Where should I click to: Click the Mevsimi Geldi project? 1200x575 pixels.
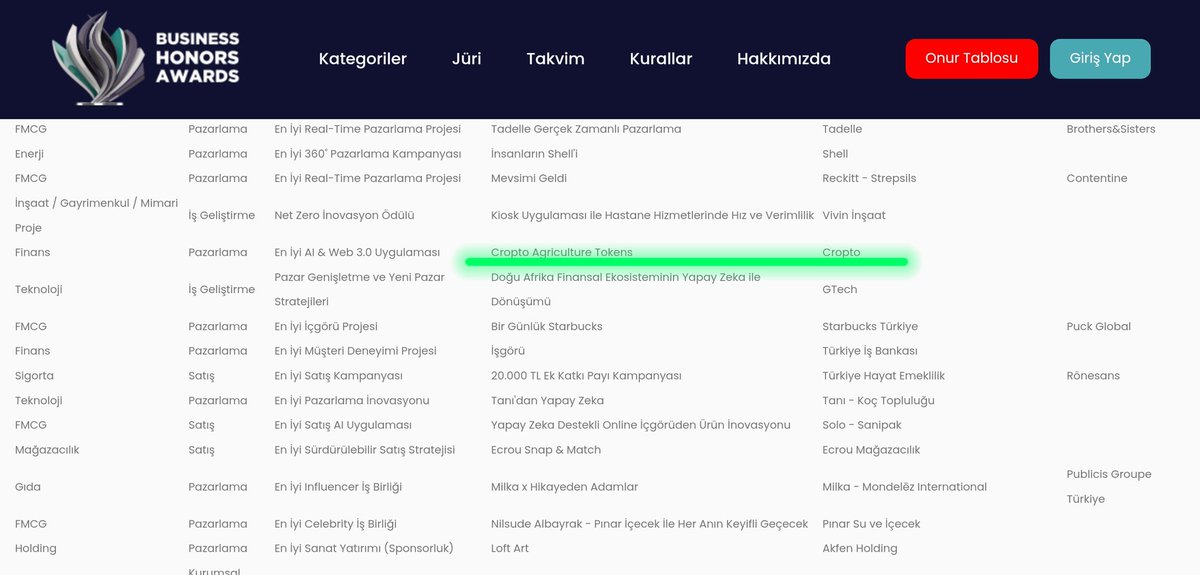[x=529, y=178]
